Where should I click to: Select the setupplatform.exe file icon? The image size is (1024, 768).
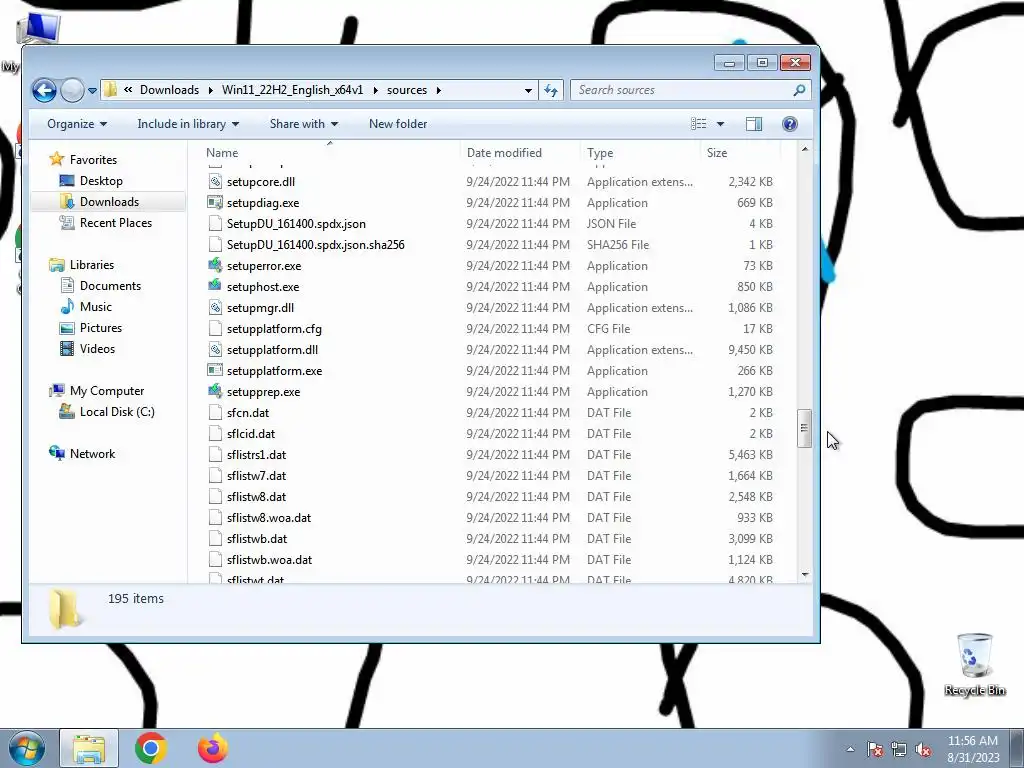[215, 370]
